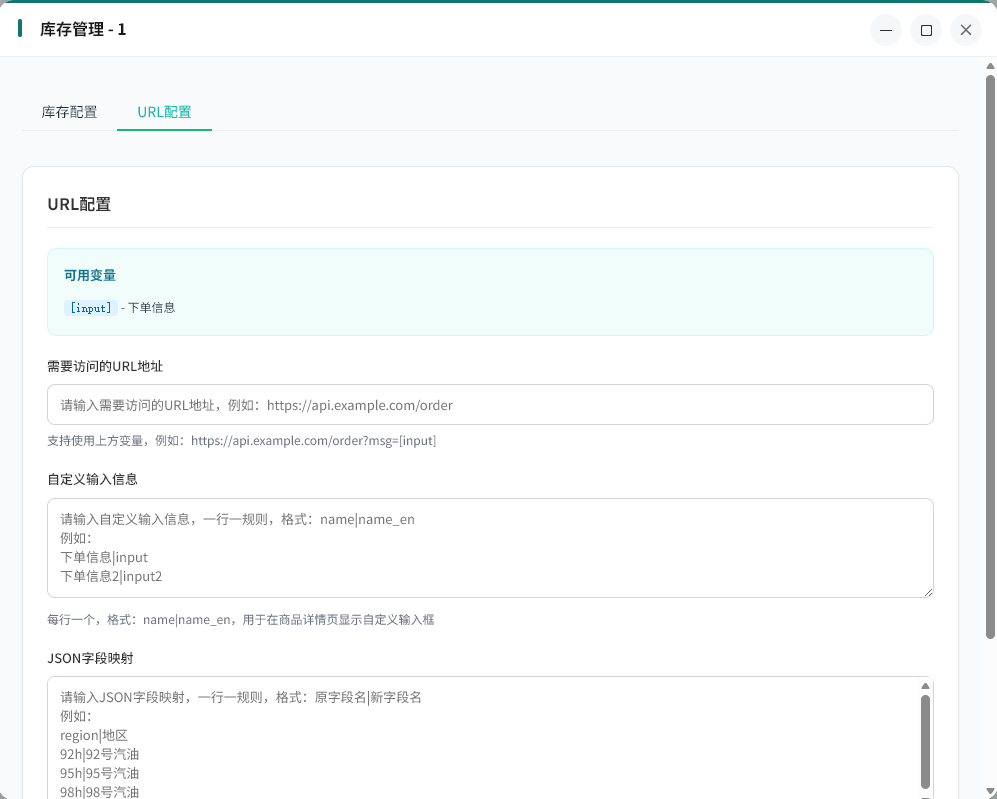Close the 库存管理 window
Viewport: 997px width, 799px height.
tap(965, 30)
